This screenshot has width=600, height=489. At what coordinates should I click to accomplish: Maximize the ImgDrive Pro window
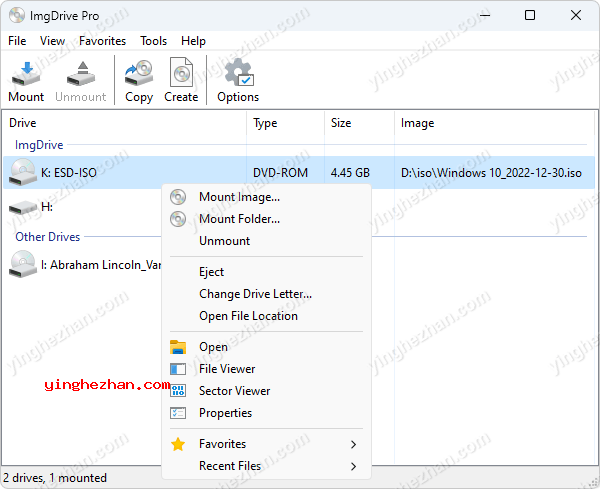(x=530, y=15)
